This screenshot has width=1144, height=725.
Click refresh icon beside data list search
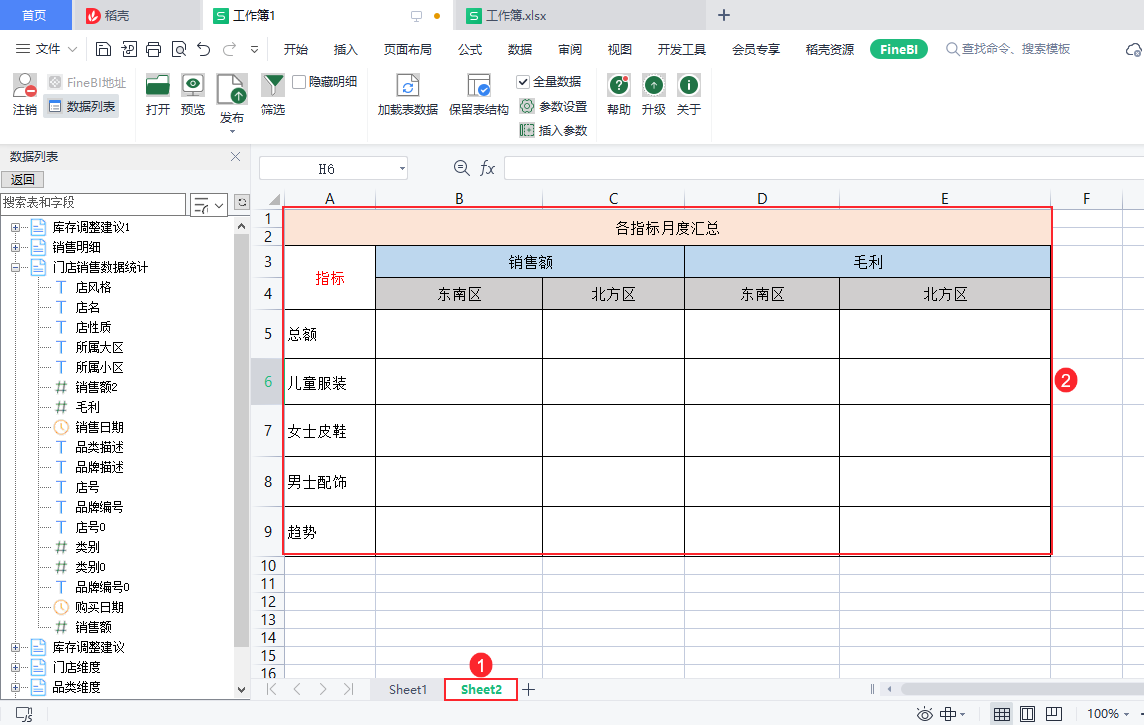[242, 202]
